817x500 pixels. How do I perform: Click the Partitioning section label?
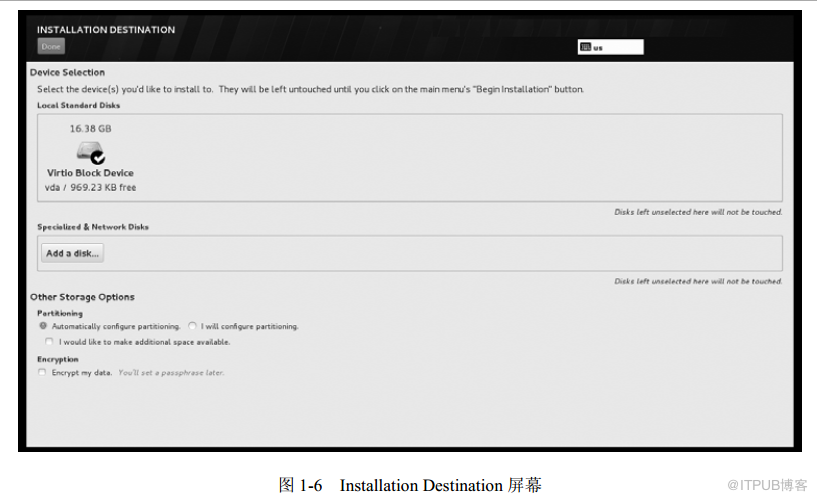coord(60,313)
